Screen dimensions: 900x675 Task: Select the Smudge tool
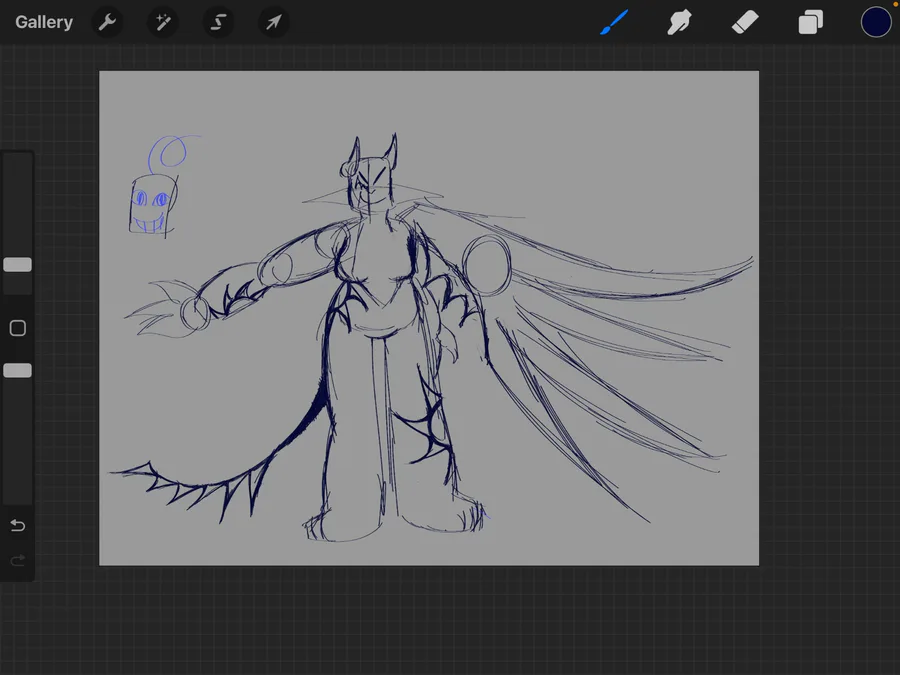[x=679, y=22]
